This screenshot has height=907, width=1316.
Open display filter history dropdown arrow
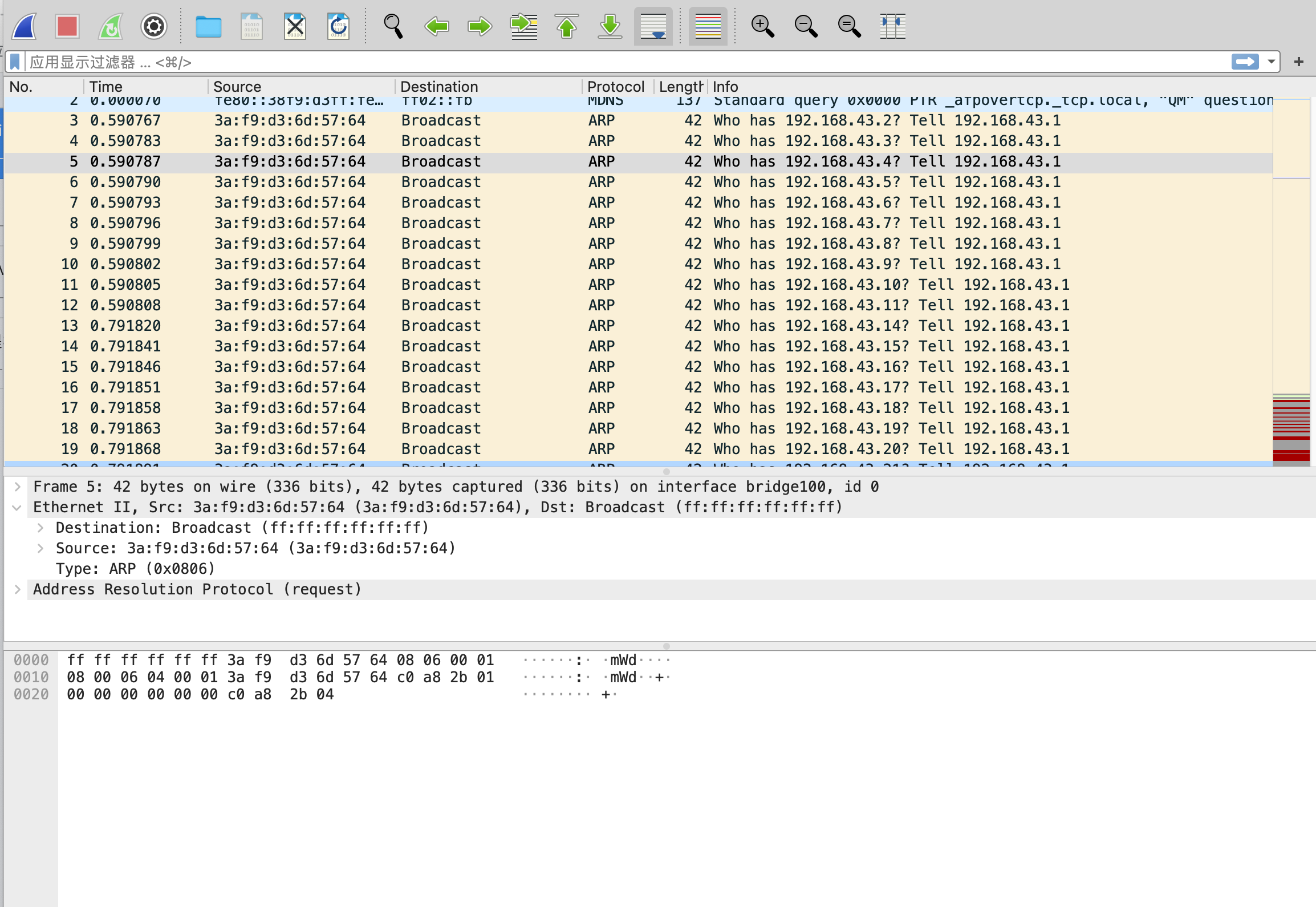[x=1271, y=62]
